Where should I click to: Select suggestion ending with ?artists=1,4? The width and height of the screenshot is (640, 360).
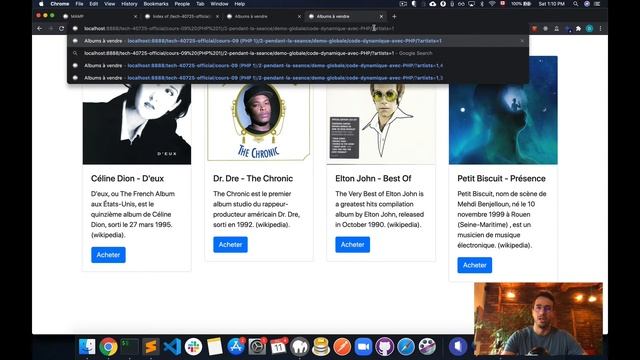[298, 65]
